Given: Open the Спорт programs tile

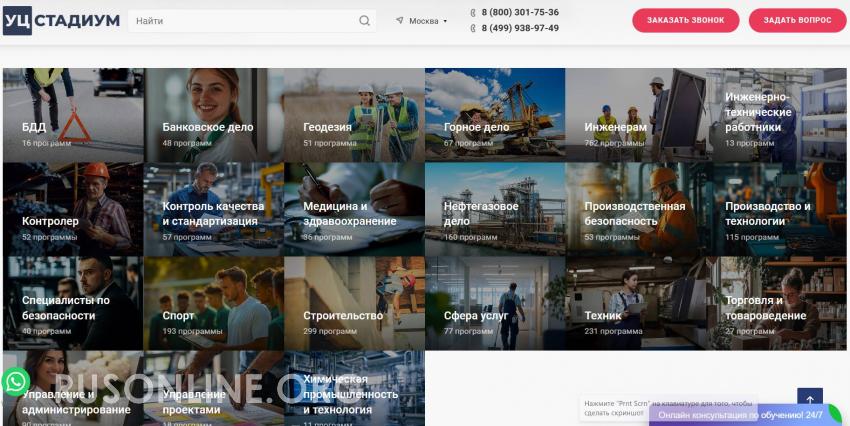Looking at the screenshot, I should 214,304.
